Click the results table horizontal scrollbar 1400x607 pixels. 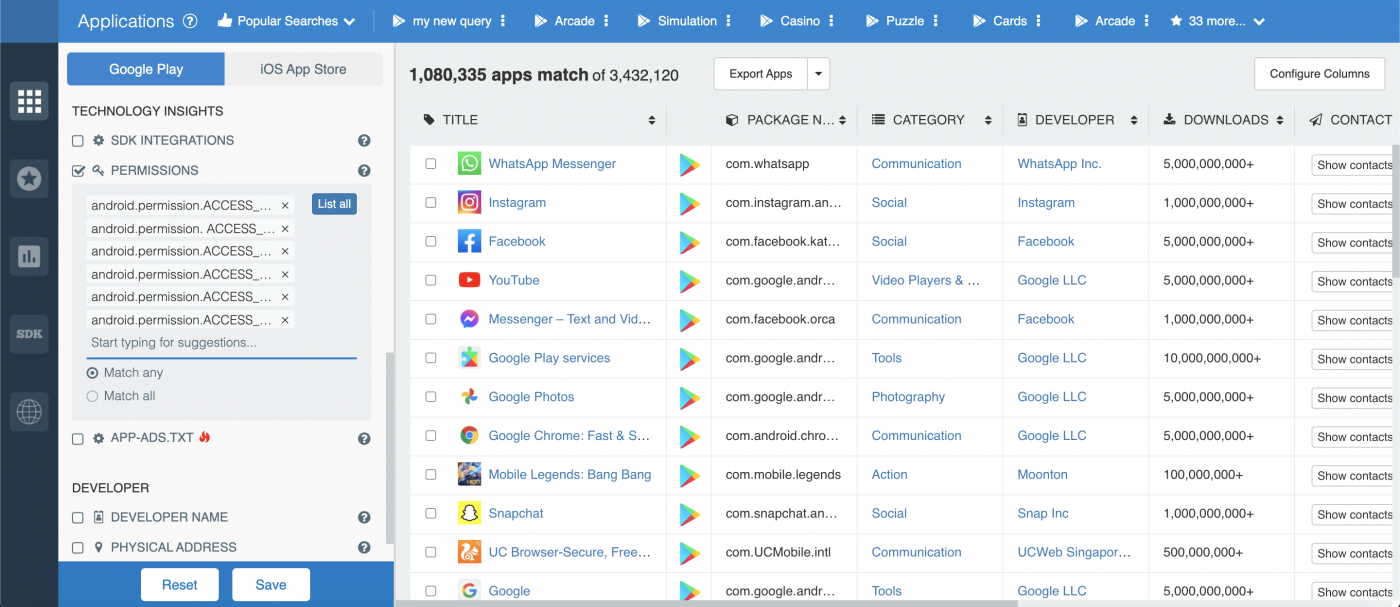(x=706, y=603)
